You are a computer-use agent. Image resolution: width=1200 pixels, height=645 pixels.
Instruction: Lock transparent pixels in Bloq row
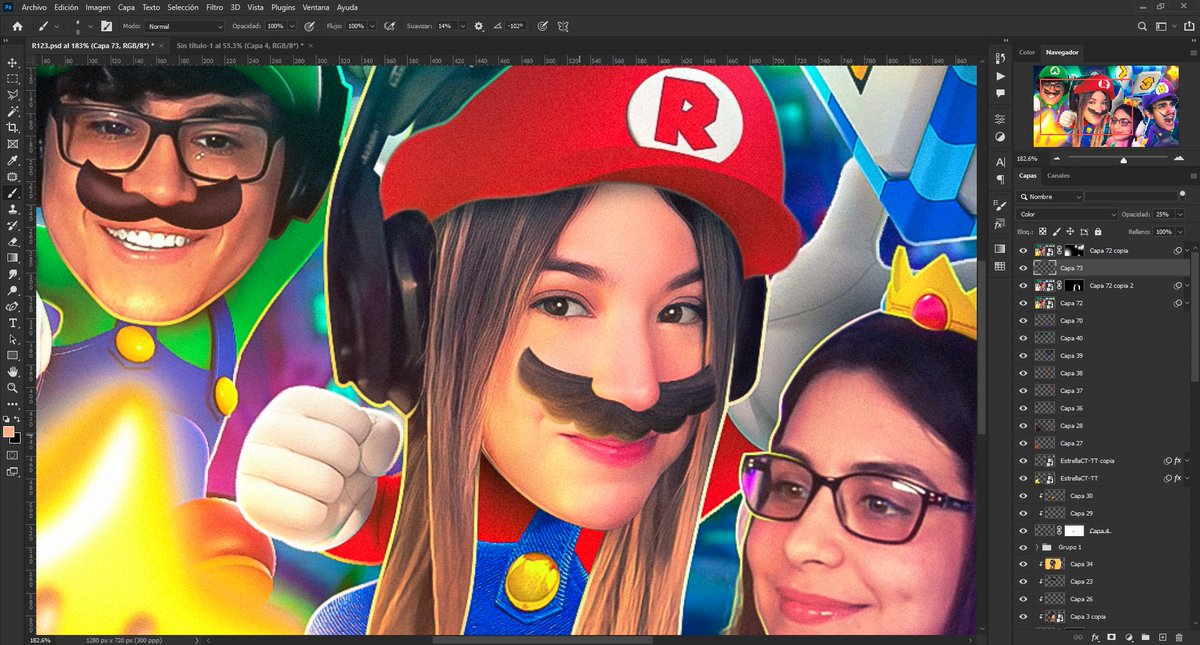[1043, 231]
